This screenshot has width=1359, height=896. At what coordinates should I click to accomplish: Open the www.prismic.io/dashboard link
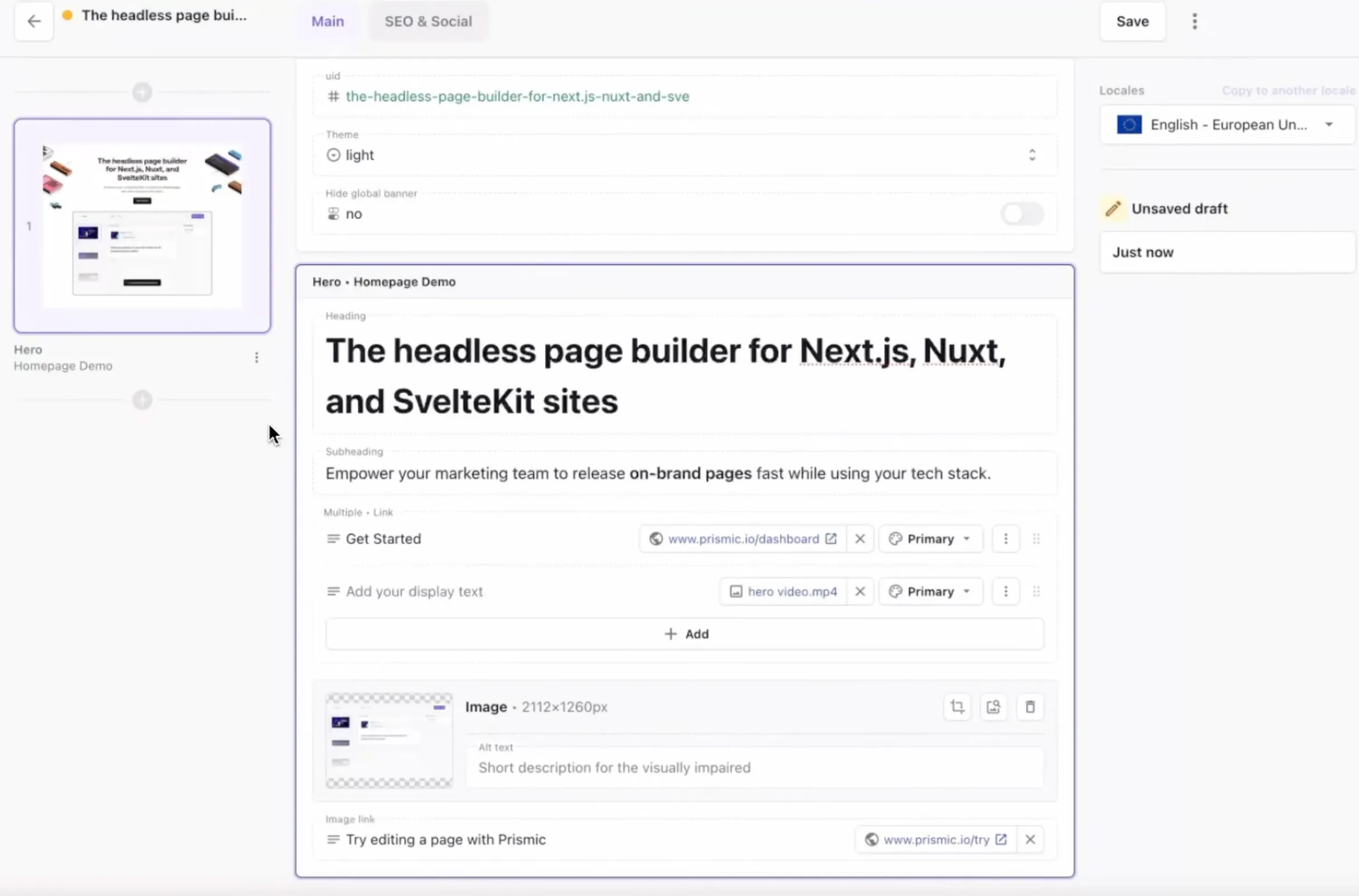tap(743, 539)
